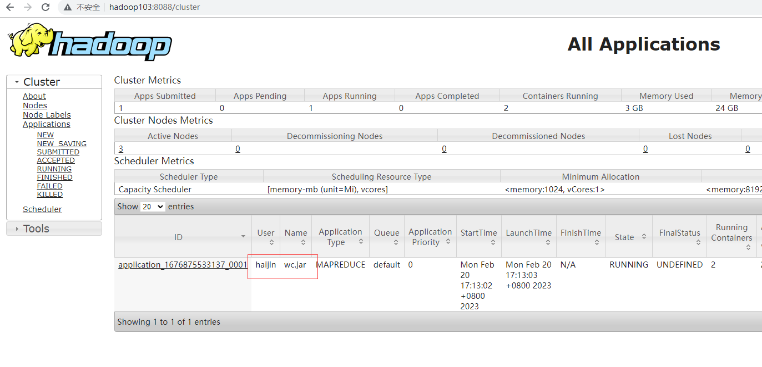Screen dimensions: 762x367
Task: Click the Apps Submitted header cell
Action: (x=165, y=96)
